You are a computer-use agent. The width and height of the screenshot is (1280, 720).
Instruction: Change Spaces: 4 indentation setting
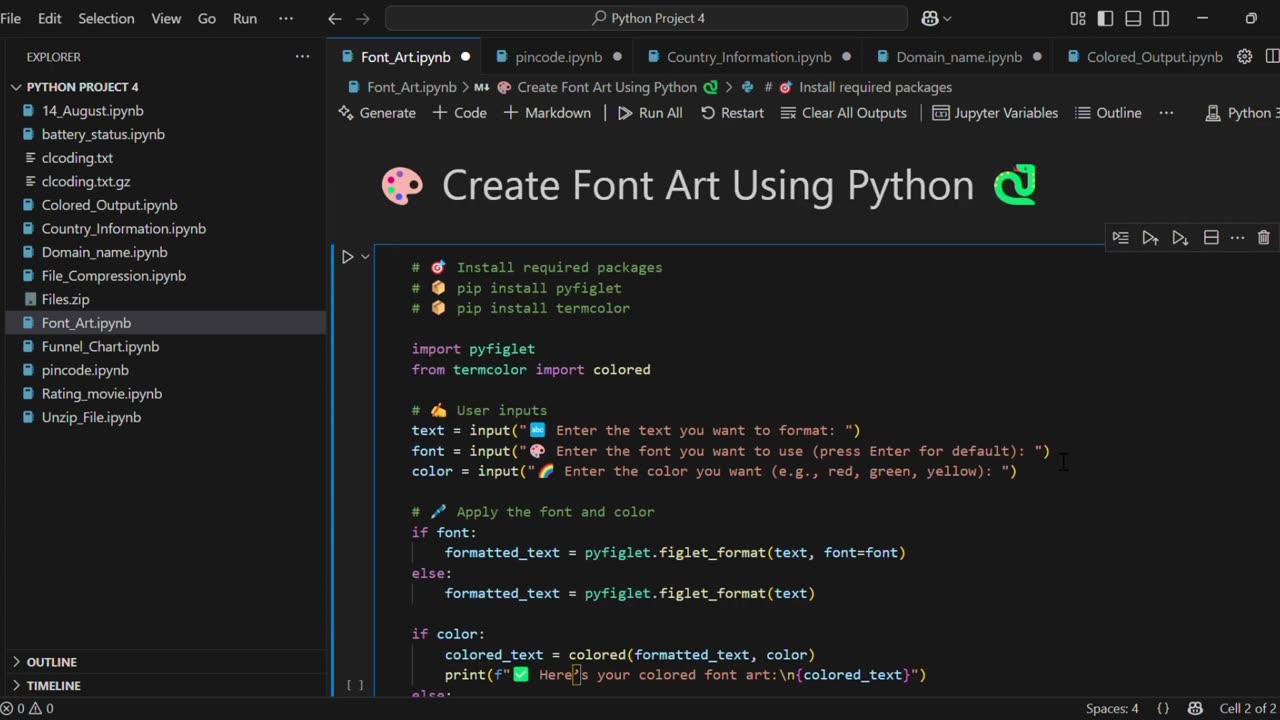(1112, 708)
